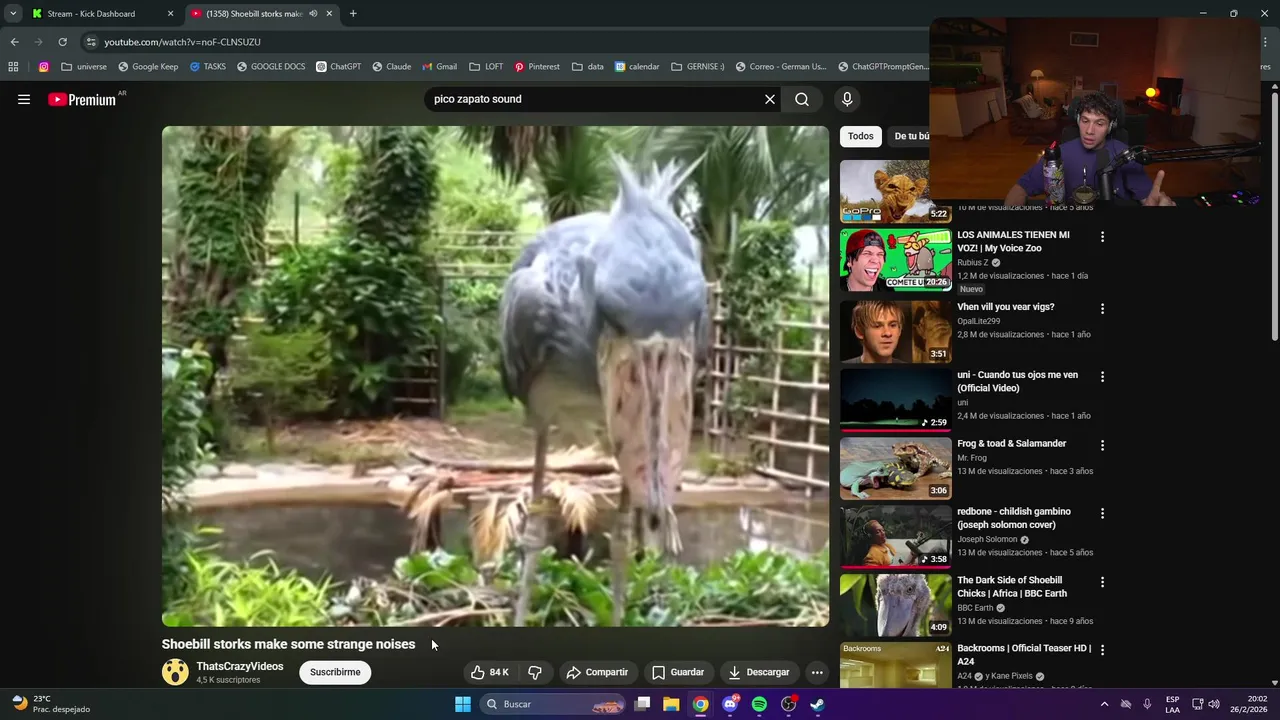Click the magnifier search button

click(802, 99)
